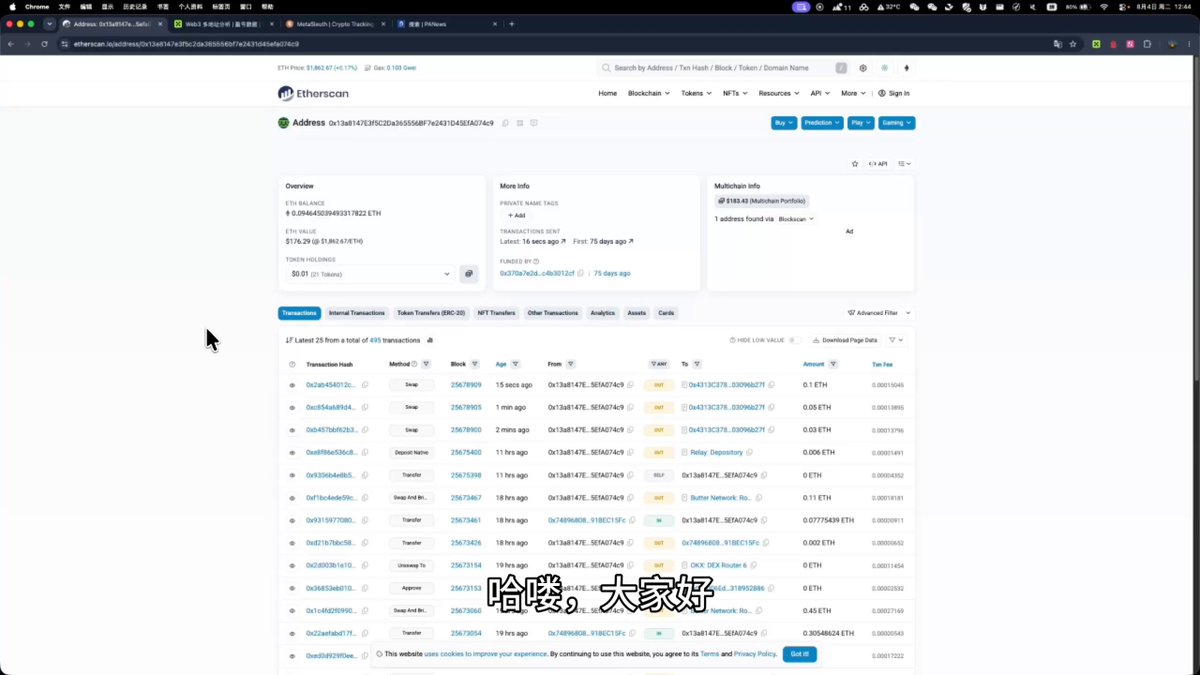
Task: Click the Etherscan logo
Action: [x=313, y=93]
